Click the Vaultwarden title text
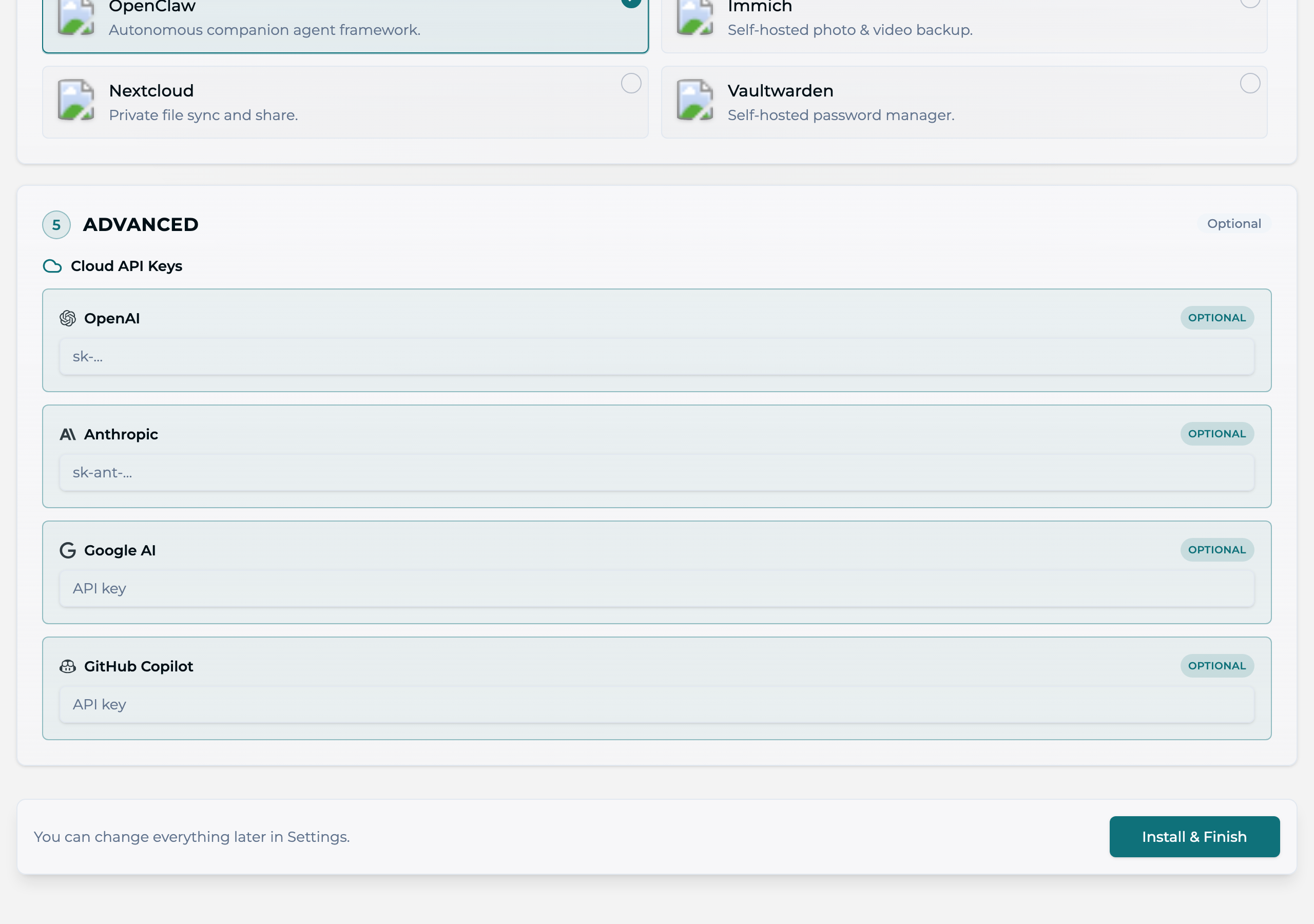Image resolution: width=1314 pixels, height=924 pixels. tap(781, 90)
